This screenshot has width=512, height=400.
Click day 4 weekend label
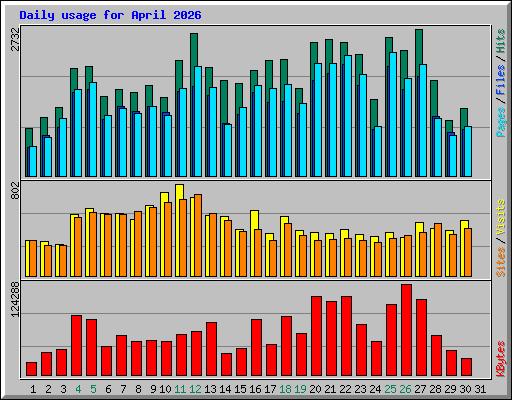pos(78,389)
